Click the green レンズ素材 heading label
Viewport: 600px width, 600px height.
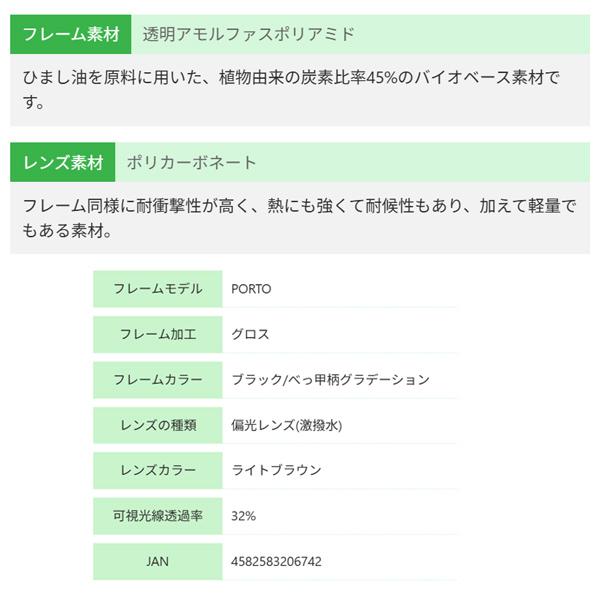coord(64,162)
